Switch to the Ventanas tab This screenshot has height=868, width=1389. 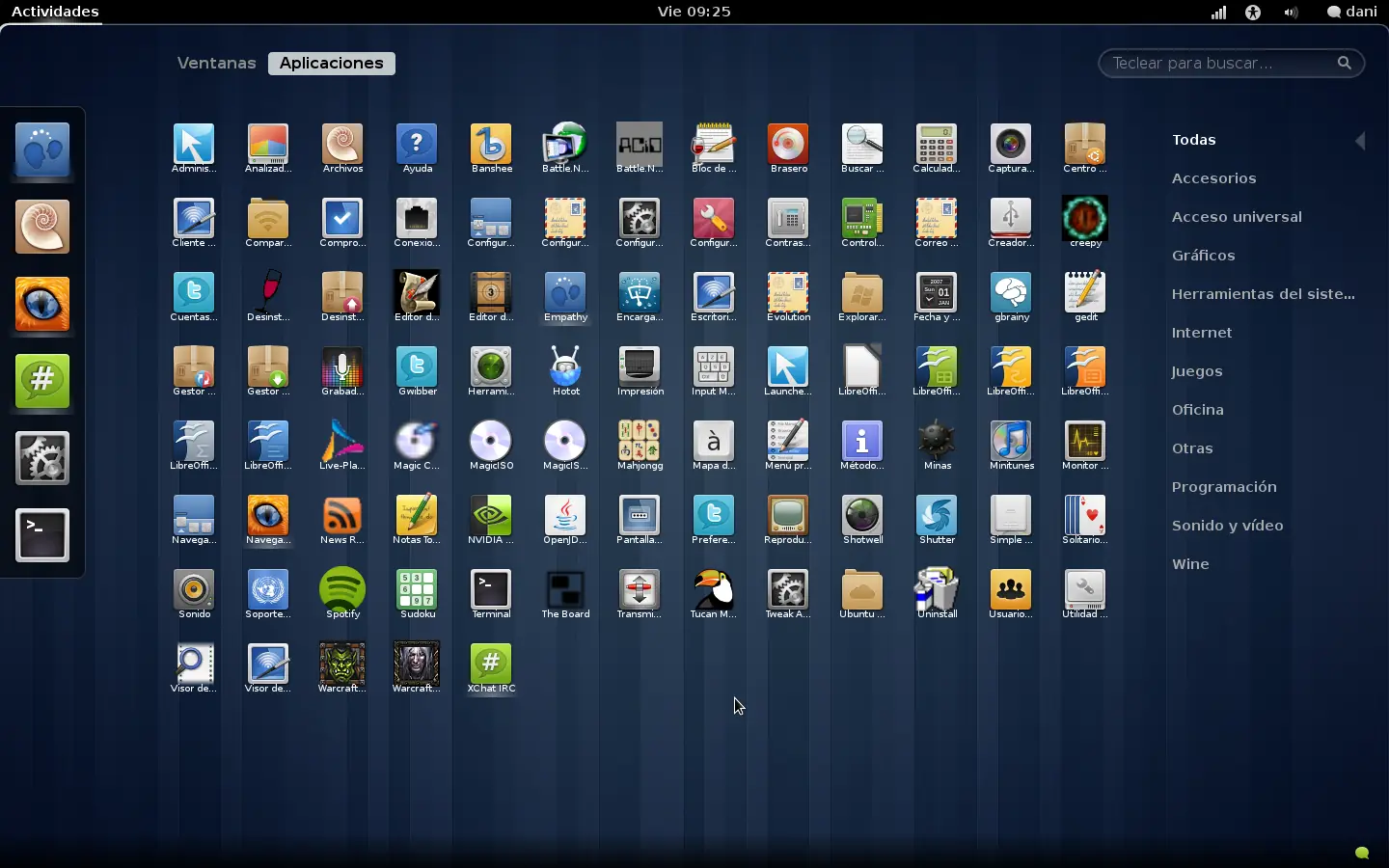click(216, 63)
